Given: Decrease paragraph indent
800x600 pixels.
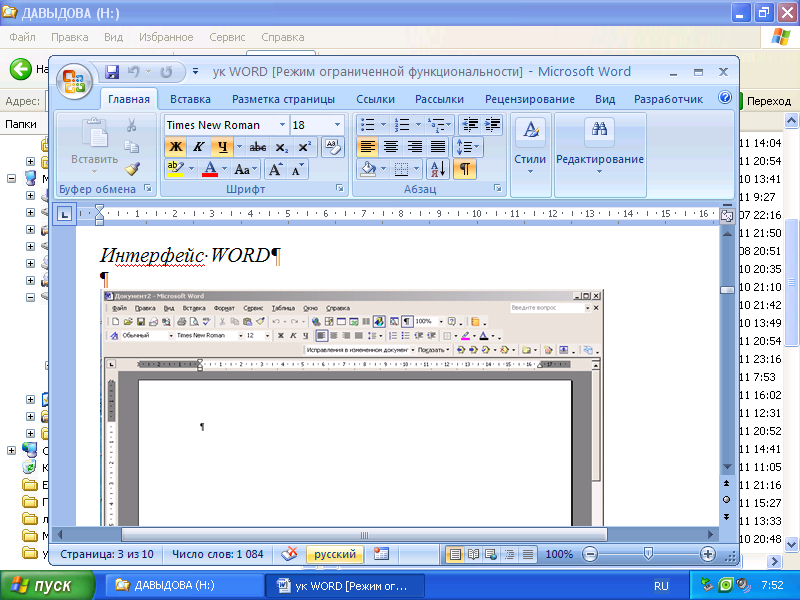Looking at the screenshot, I should 469,125.
